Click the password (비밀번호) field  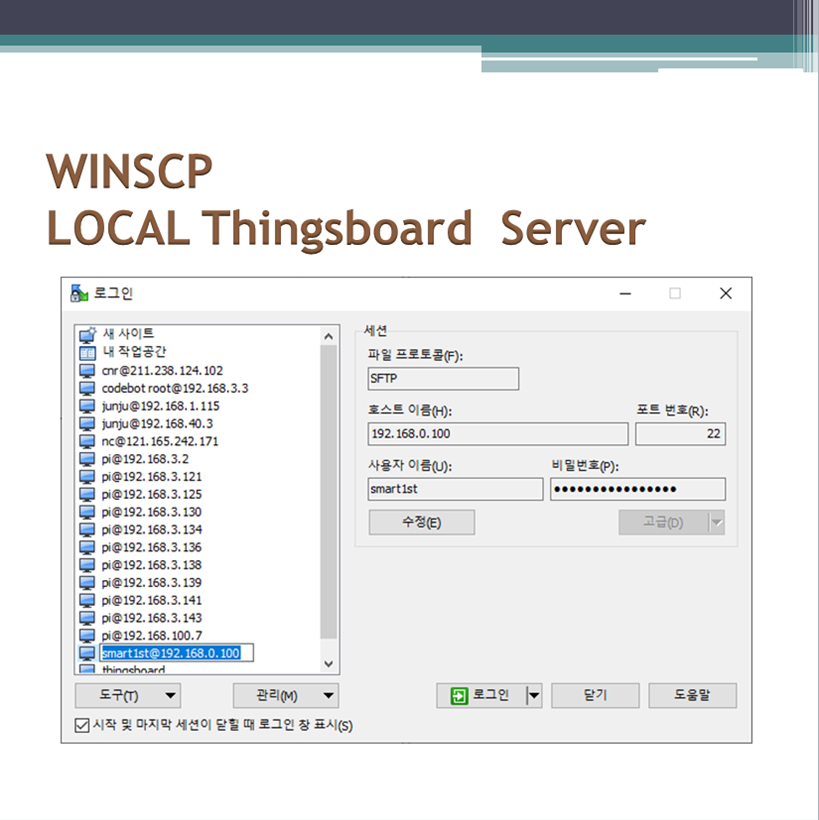[638, 489]
